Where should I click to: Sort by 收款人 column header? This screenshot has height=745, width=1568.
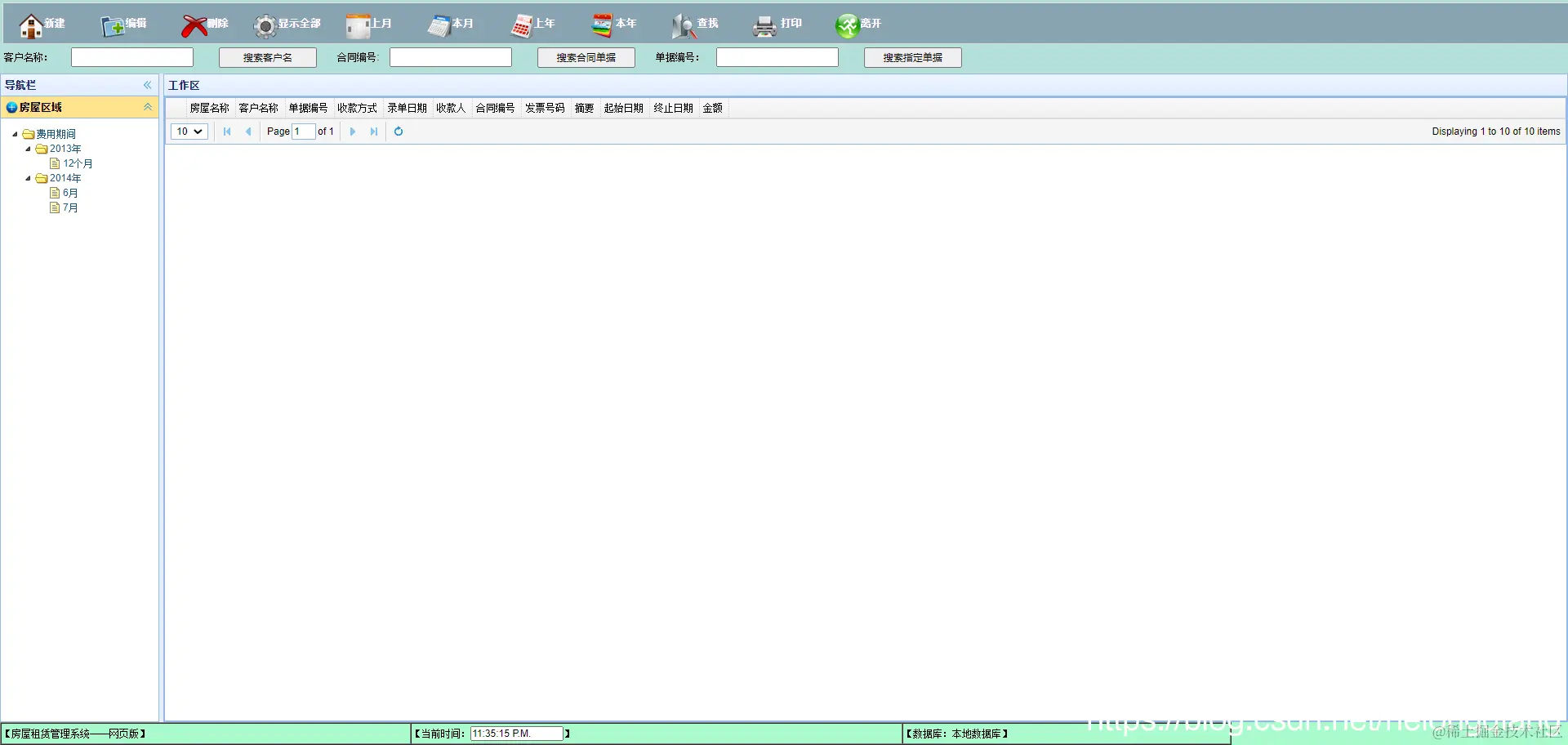[451, 108]
